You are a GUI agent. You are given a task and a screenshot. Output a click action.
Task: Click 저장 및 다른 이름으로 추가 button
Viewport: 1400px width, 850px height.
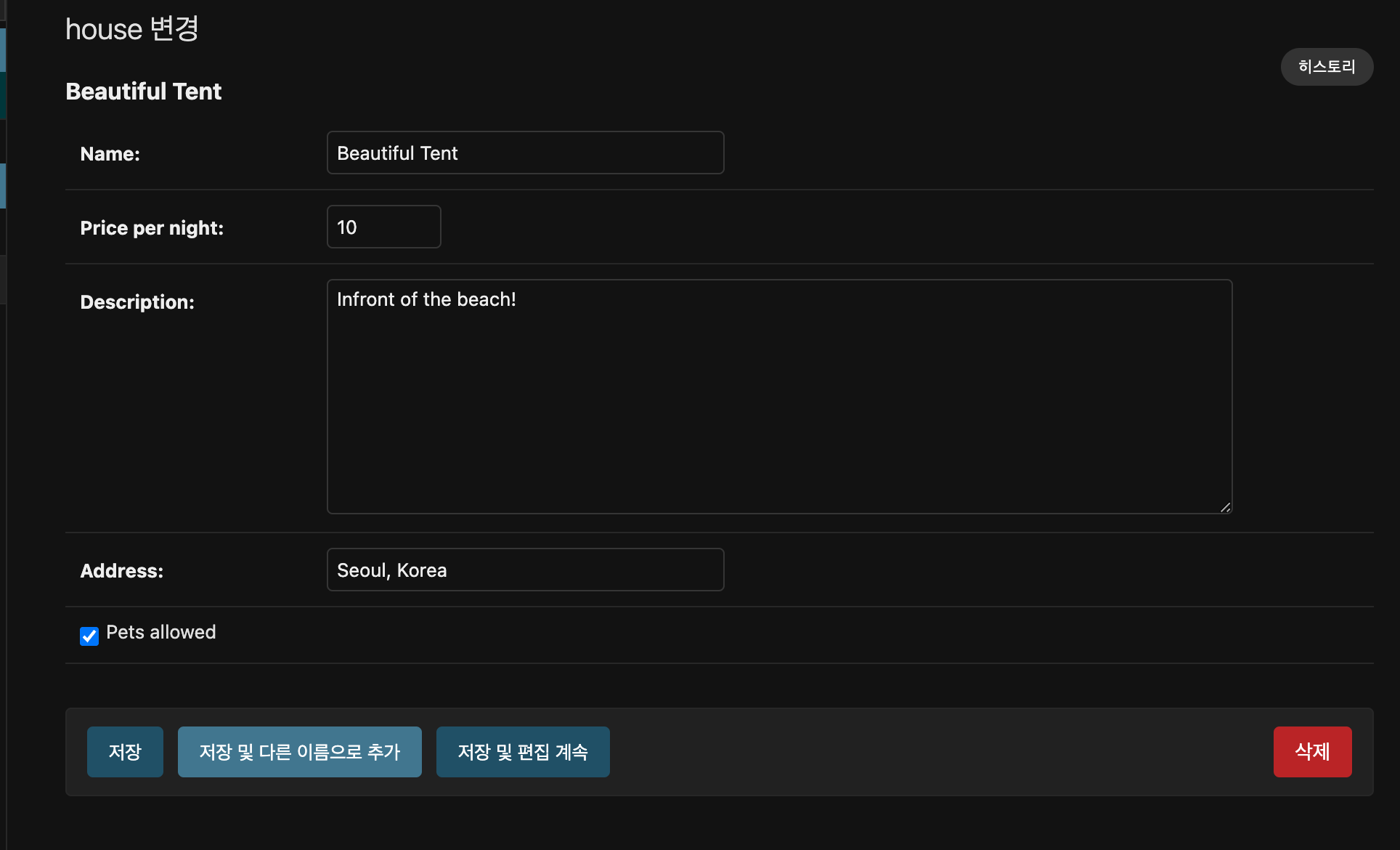tap(299, 752)
